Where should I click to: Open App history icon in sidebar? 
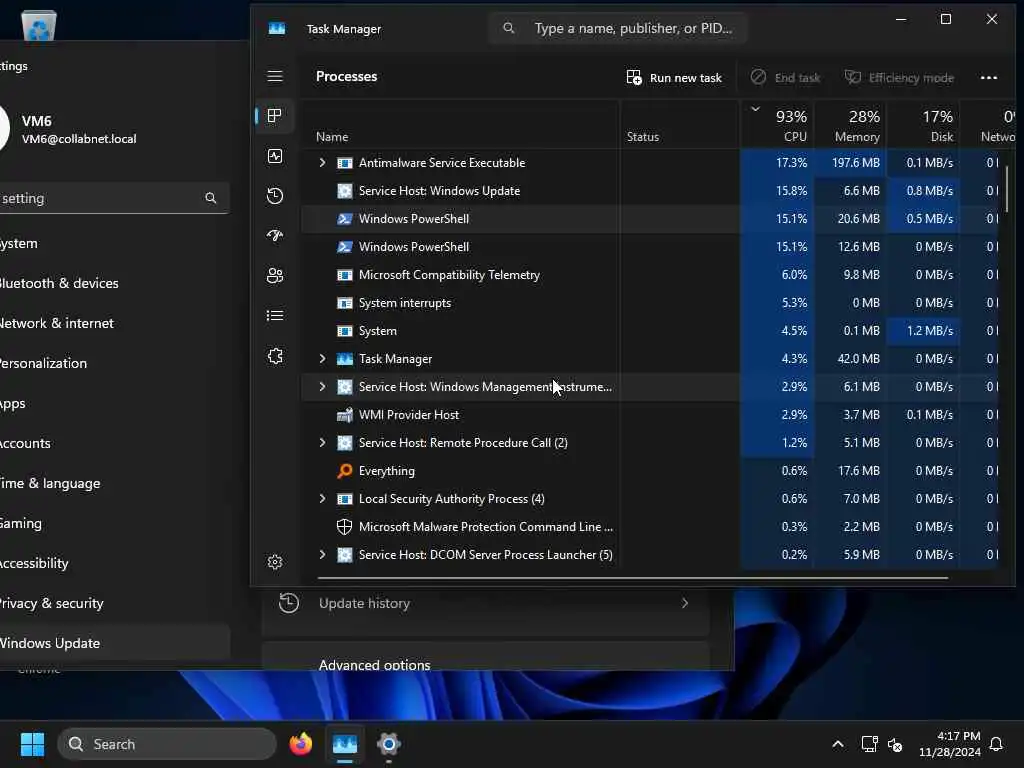coord(275,196)
